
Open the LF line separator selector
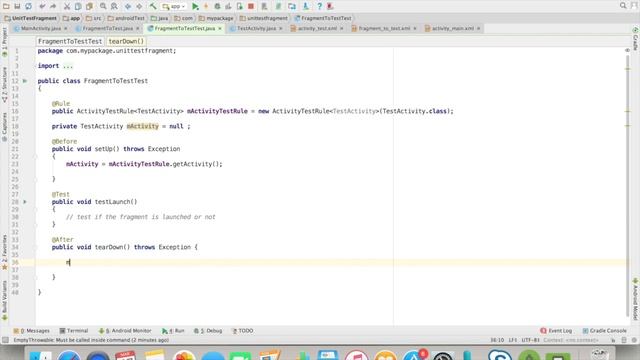(512, 340)
